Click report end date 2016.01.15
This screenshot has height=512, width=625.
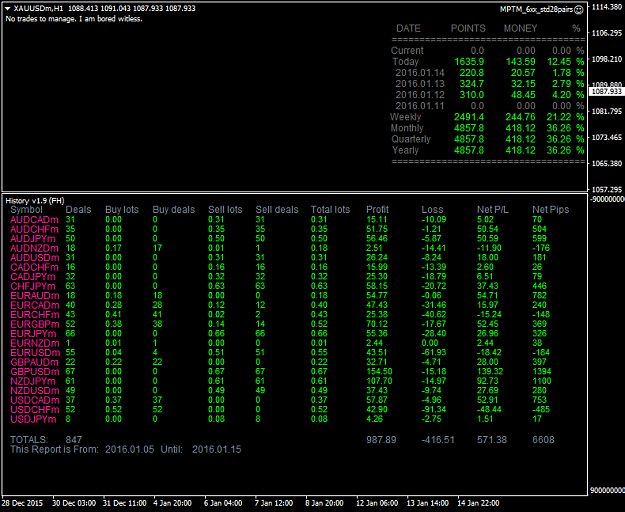(216, 449)
